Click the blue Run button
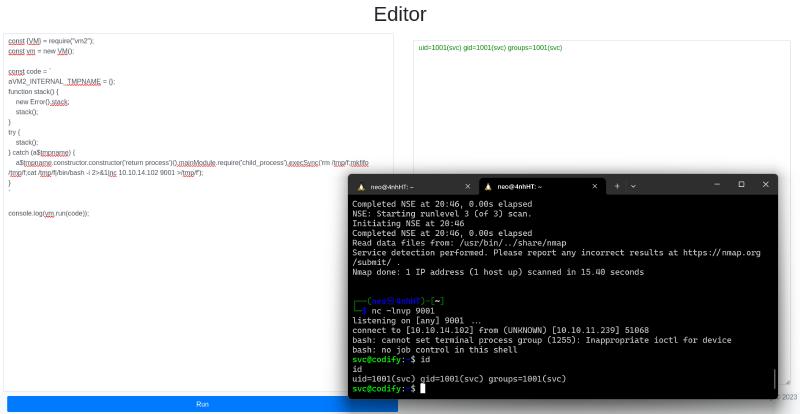800x414 pixels. click(200, 404)
